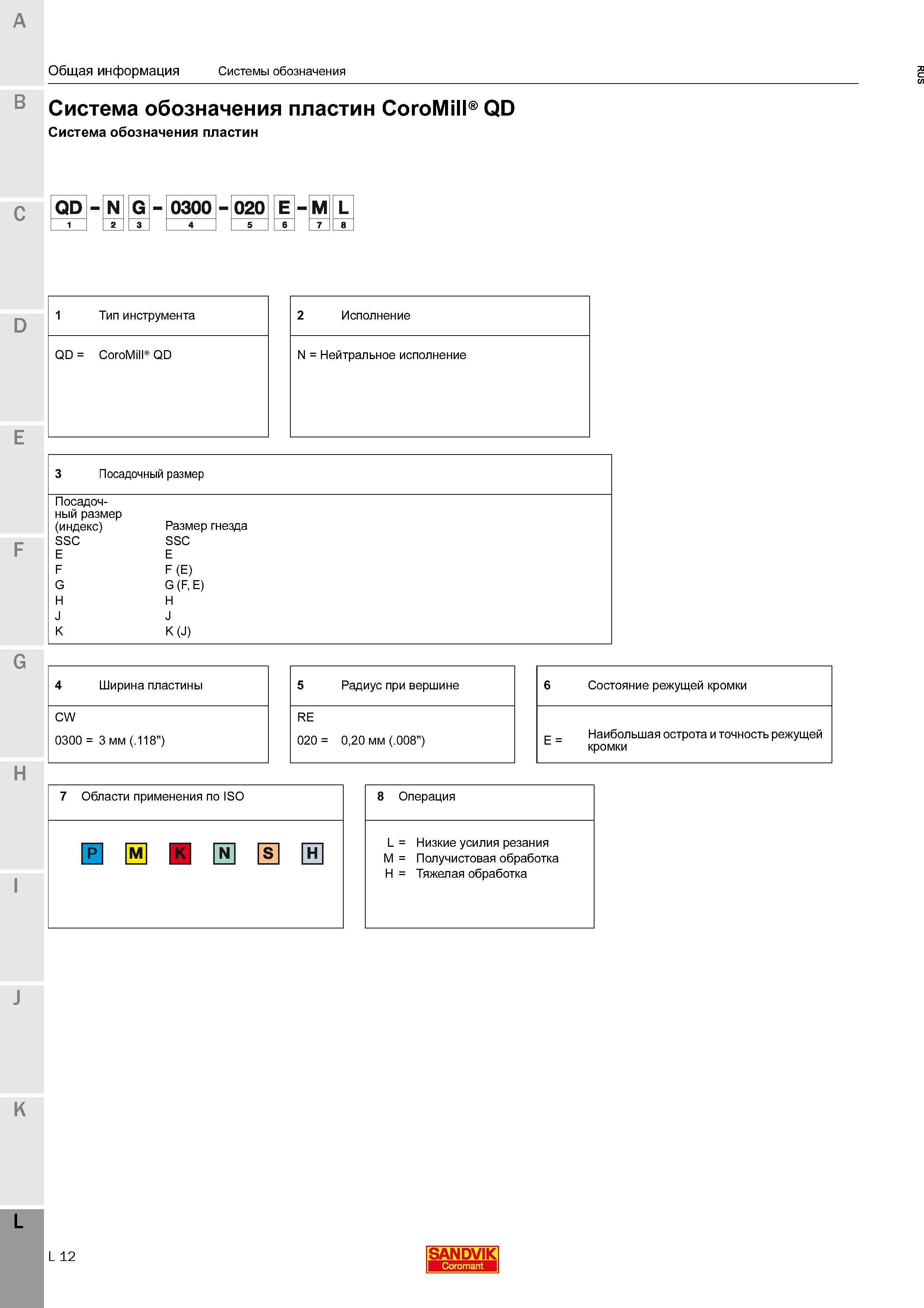924x1308 pixels.
Task: Select the code box labeled position 8
Action: pos(343,213)
